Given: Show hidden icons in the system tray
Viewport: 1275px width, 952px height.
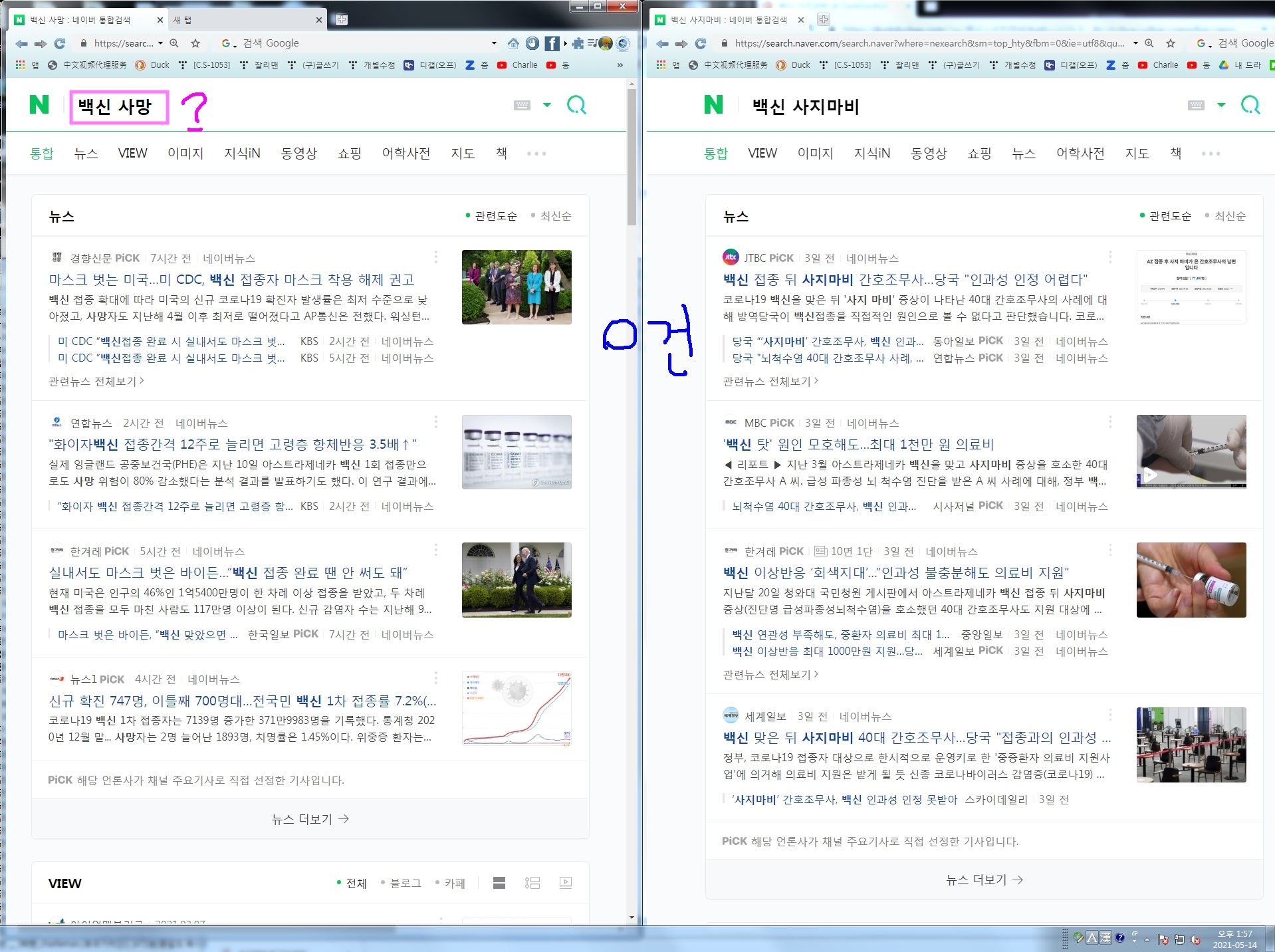Looking at the screenshot, I should [1147, 939].
